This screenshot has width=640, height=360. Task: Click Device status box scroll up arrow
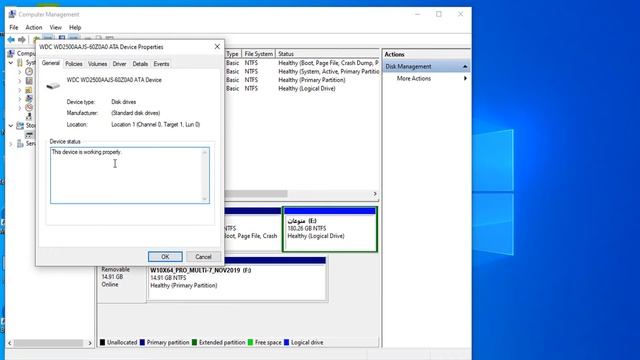[205, 152]
